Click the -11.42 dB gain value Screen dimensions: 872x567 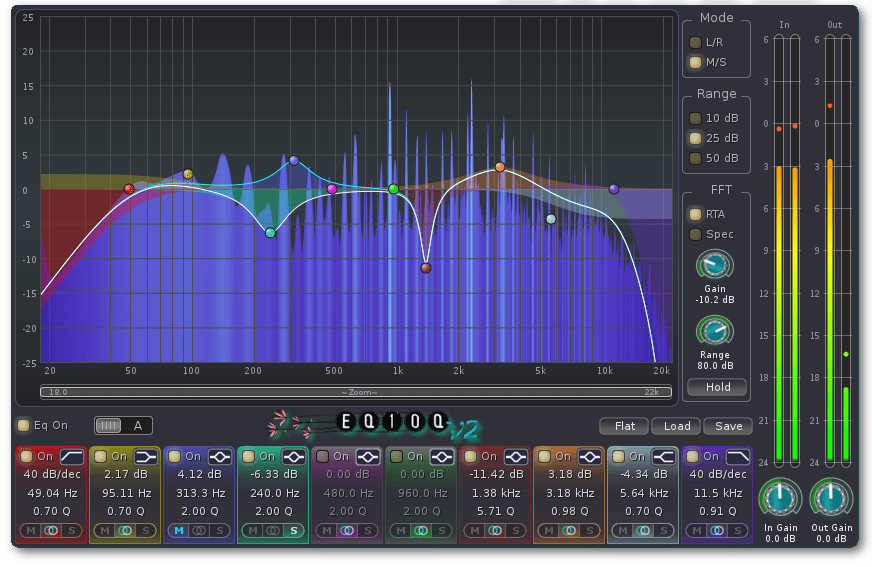click(496, 474)
